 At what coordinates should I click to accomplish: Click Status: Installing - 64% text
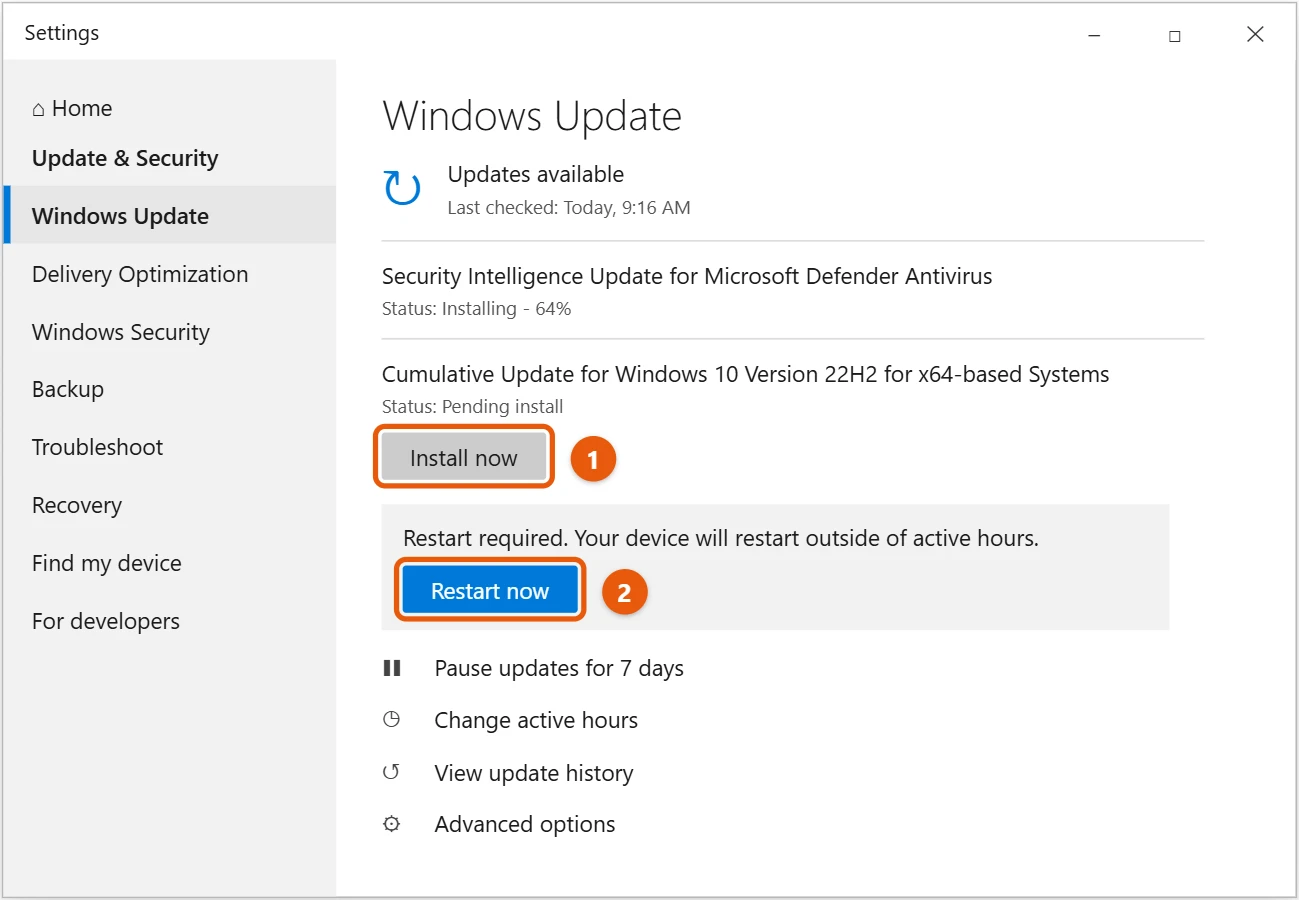pyautogui.click(x=476, y=309)
